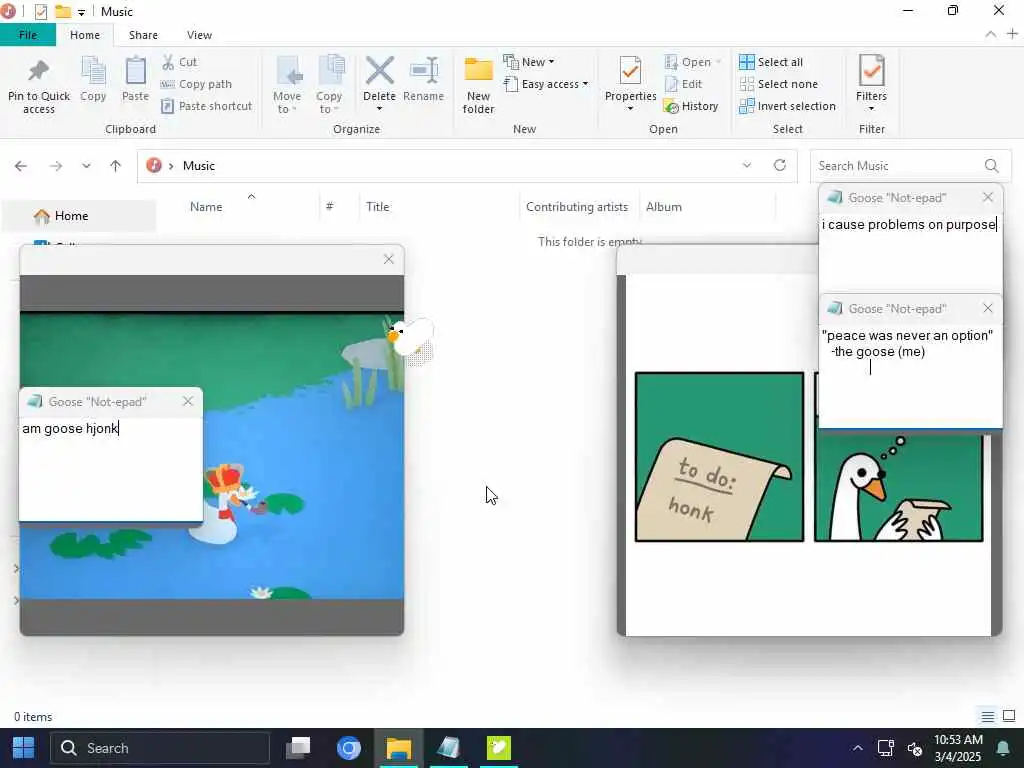Click Open in the Open group
1024x768 pixels.
tap(692, 62)
